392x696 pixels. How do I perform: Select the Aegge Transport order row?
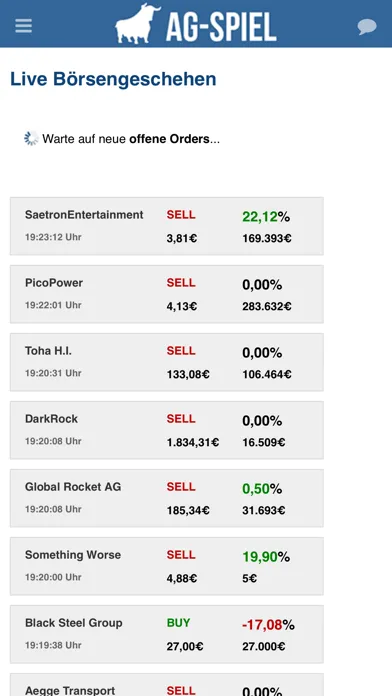(x=167, y=685)
